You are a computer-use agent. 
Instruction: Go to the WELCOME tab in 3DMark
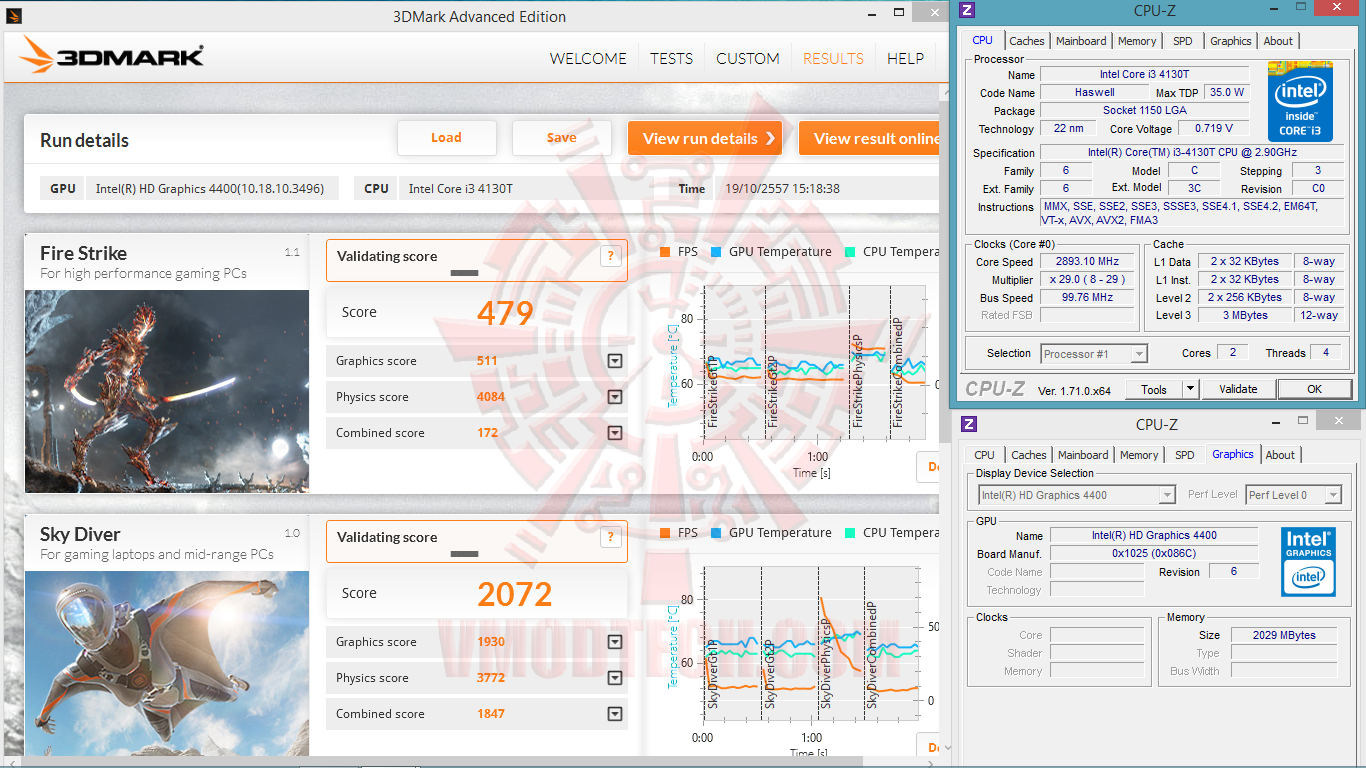pos(588,58)
